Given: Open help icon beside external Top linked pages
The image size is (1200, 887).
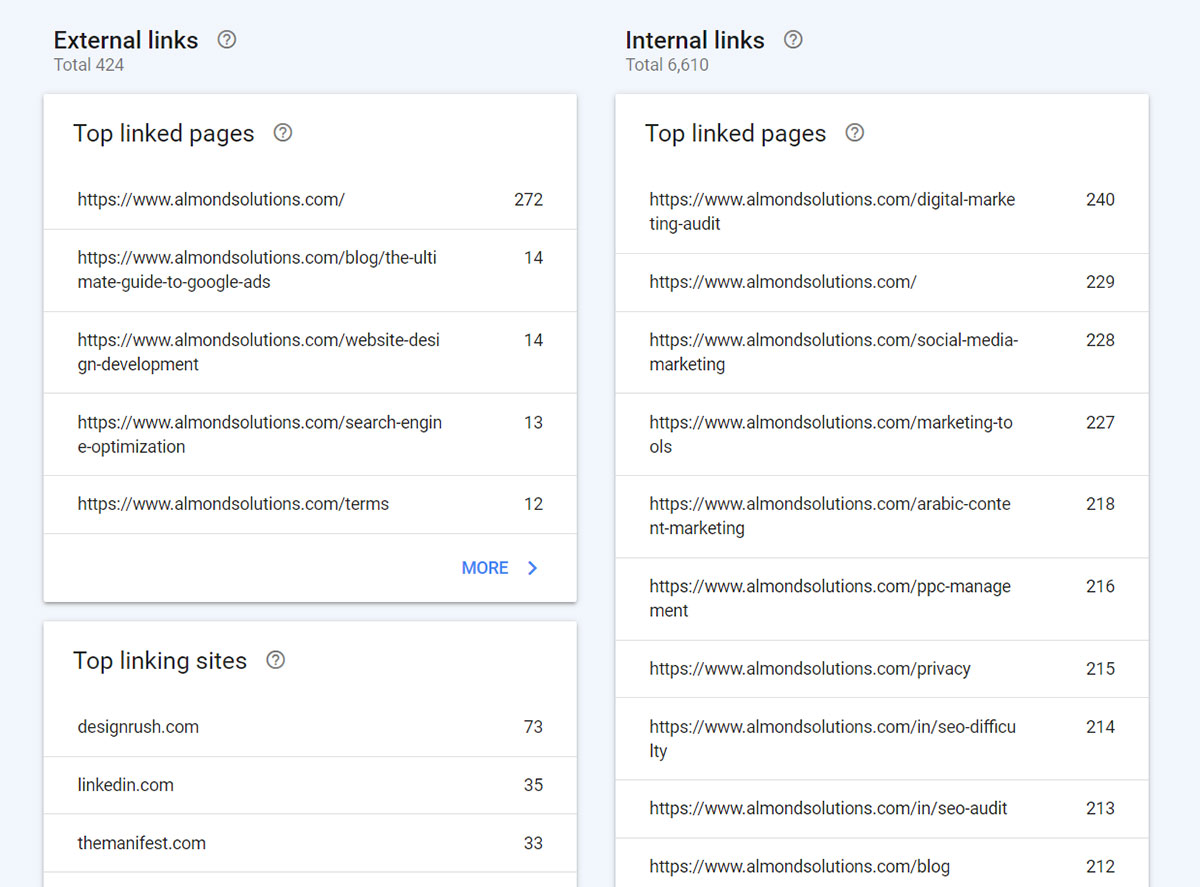Looking at the screenshot, I should click(283, 133).
